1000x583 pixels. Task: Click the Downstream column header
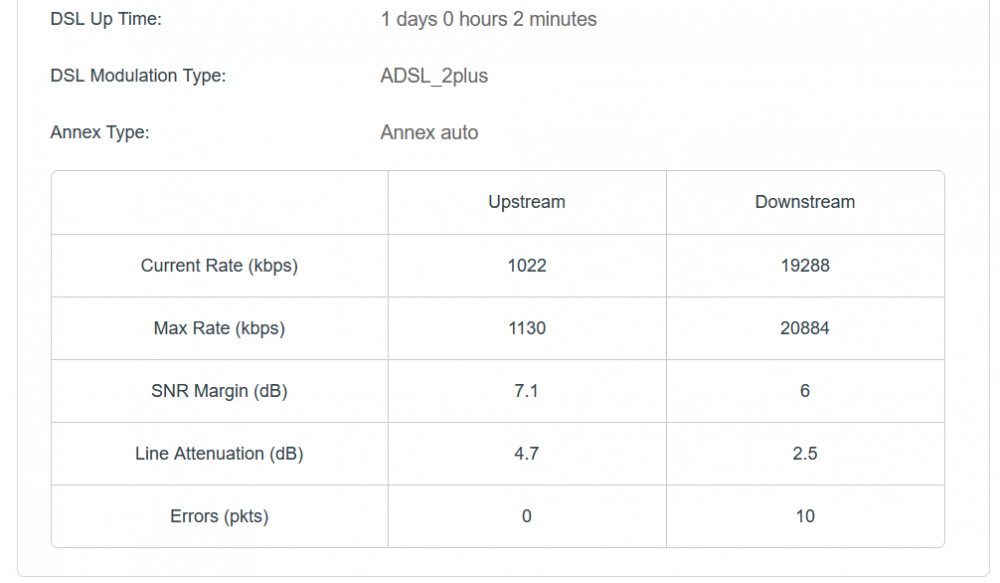pos(804,202)
